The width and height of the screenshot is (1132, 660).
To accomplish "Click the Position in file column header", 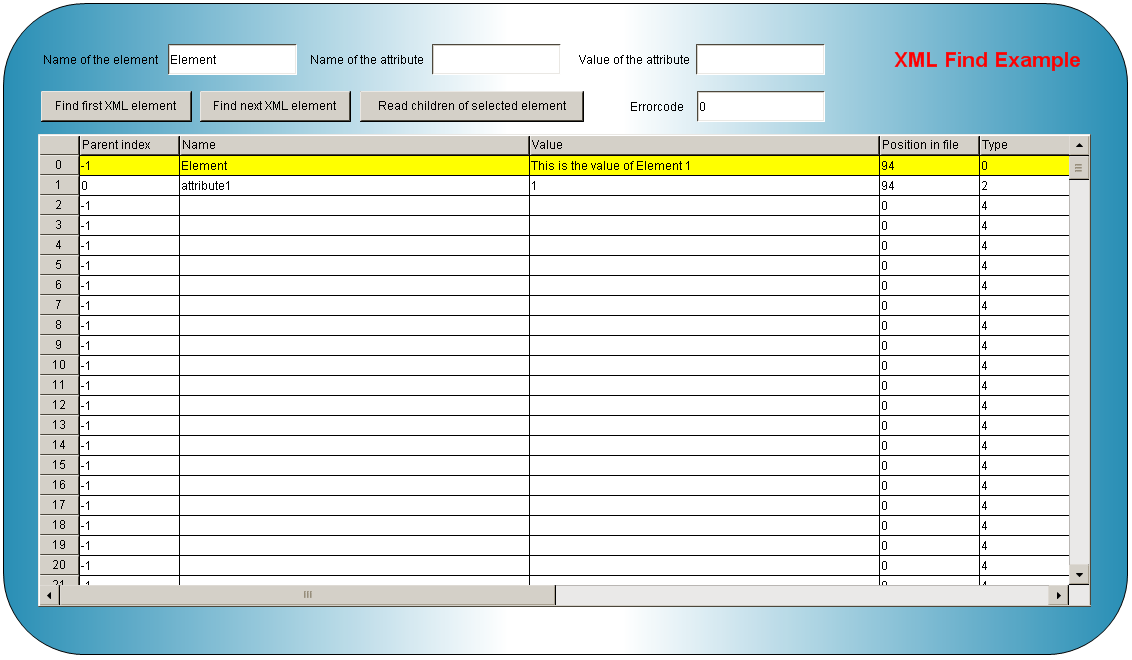I will point(929,145).
